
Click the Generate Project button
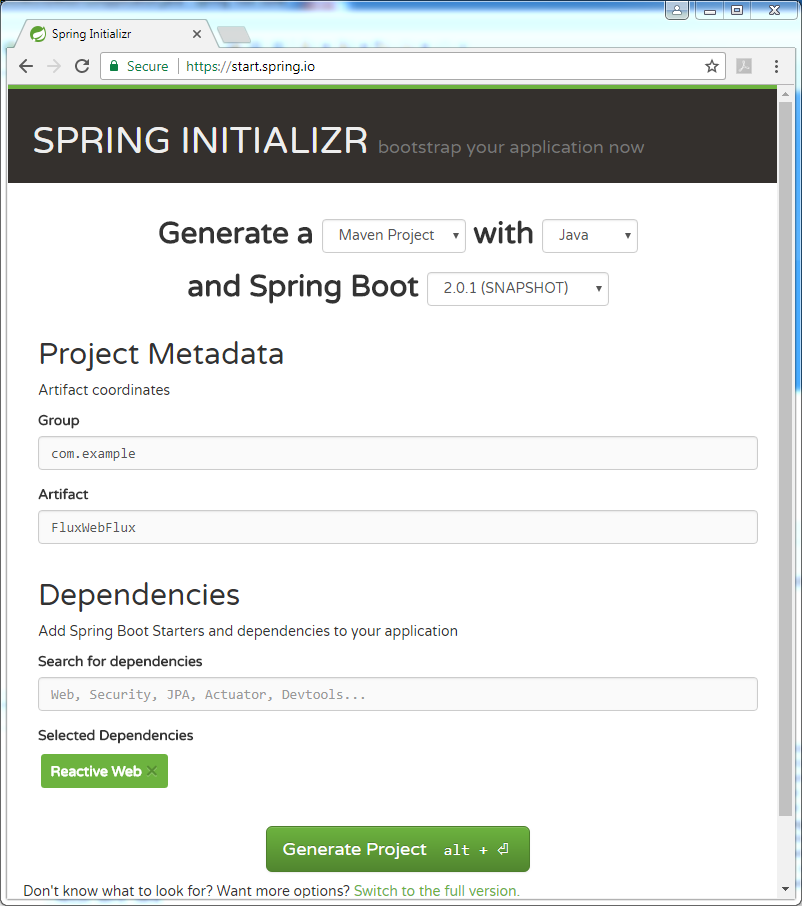pyautogui.click(x=398, y=849)
